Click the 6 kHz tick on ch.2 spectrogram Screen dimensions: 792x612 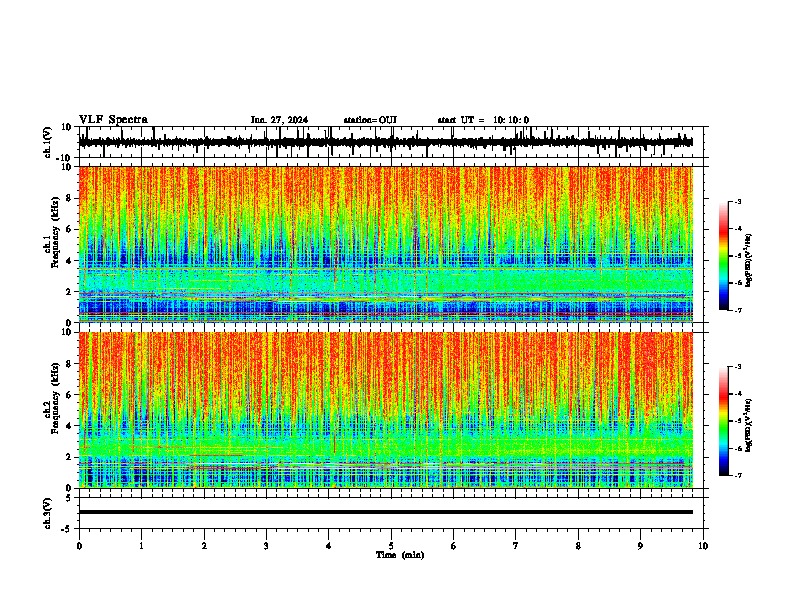pos(69,395)
